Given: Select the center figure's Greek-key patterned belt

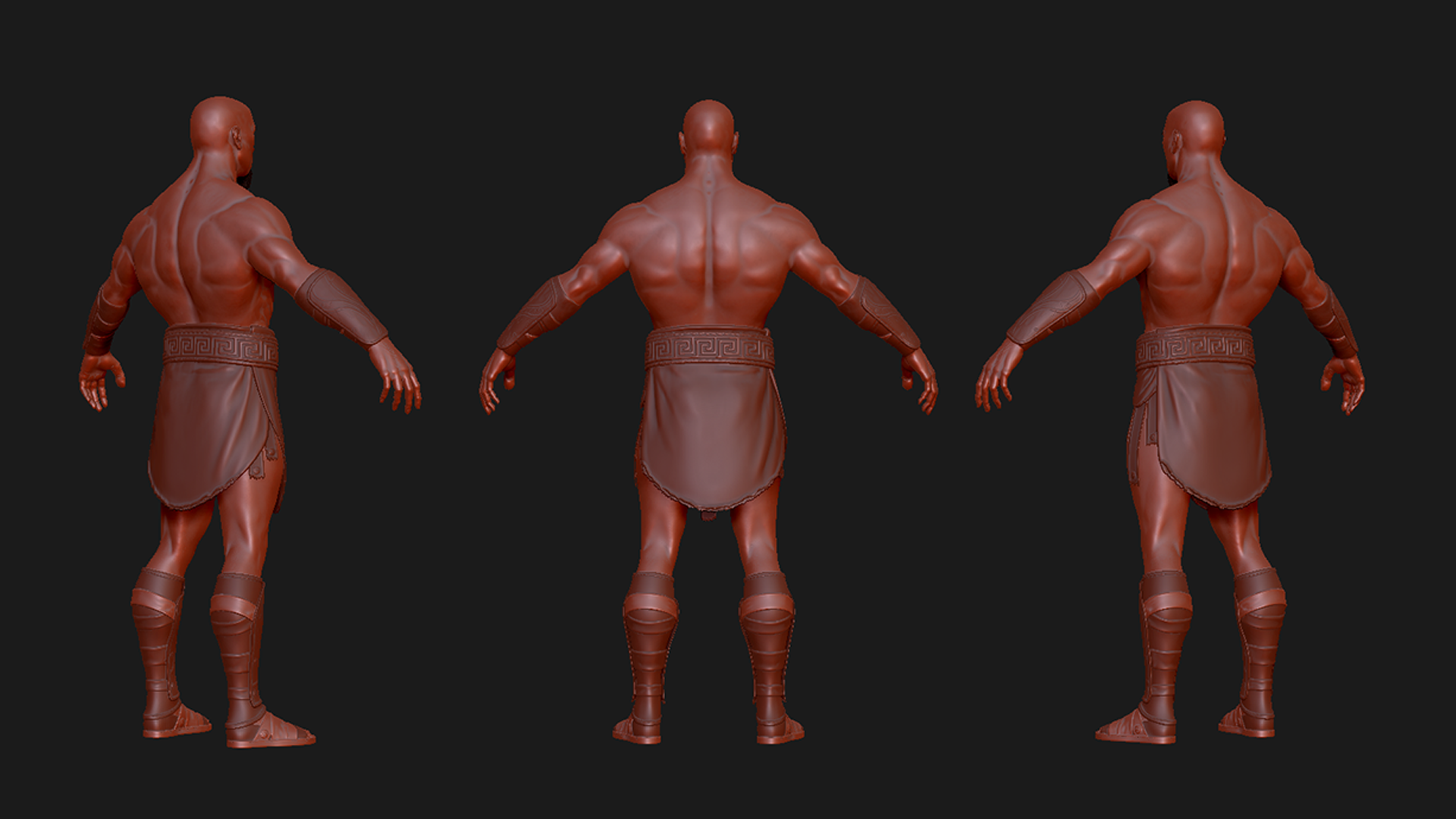Looking at the screenshot, I should click(709, 349).
